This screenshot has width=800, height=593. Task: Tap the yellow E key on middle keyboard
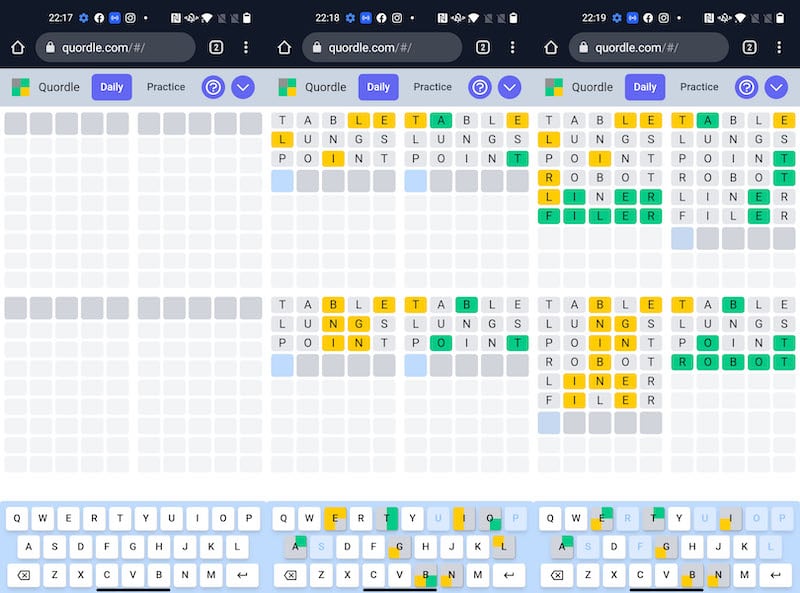click(x=335, y=518)
